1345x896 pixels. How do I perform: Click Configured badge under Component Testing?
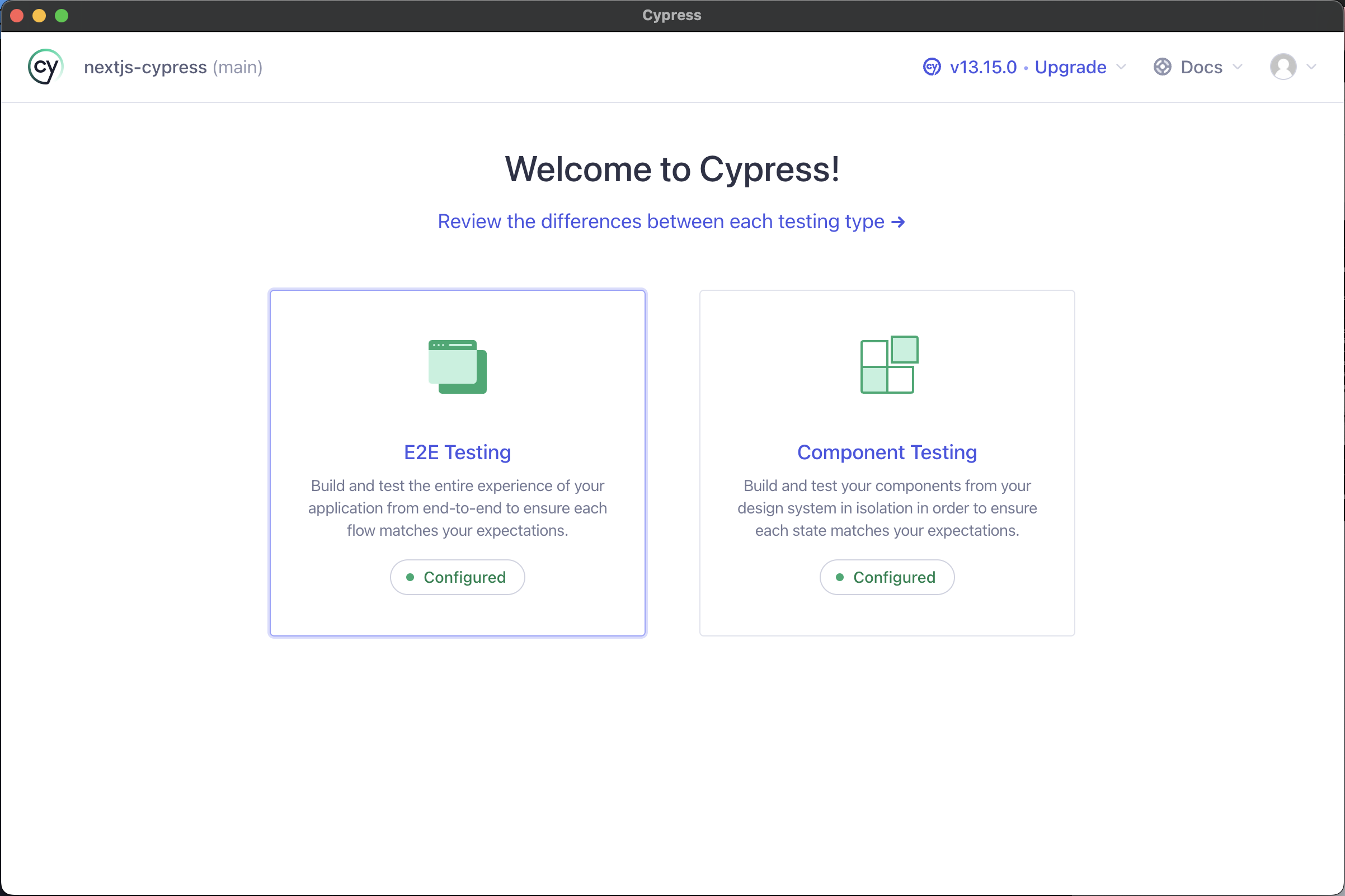tap(887, 577)
